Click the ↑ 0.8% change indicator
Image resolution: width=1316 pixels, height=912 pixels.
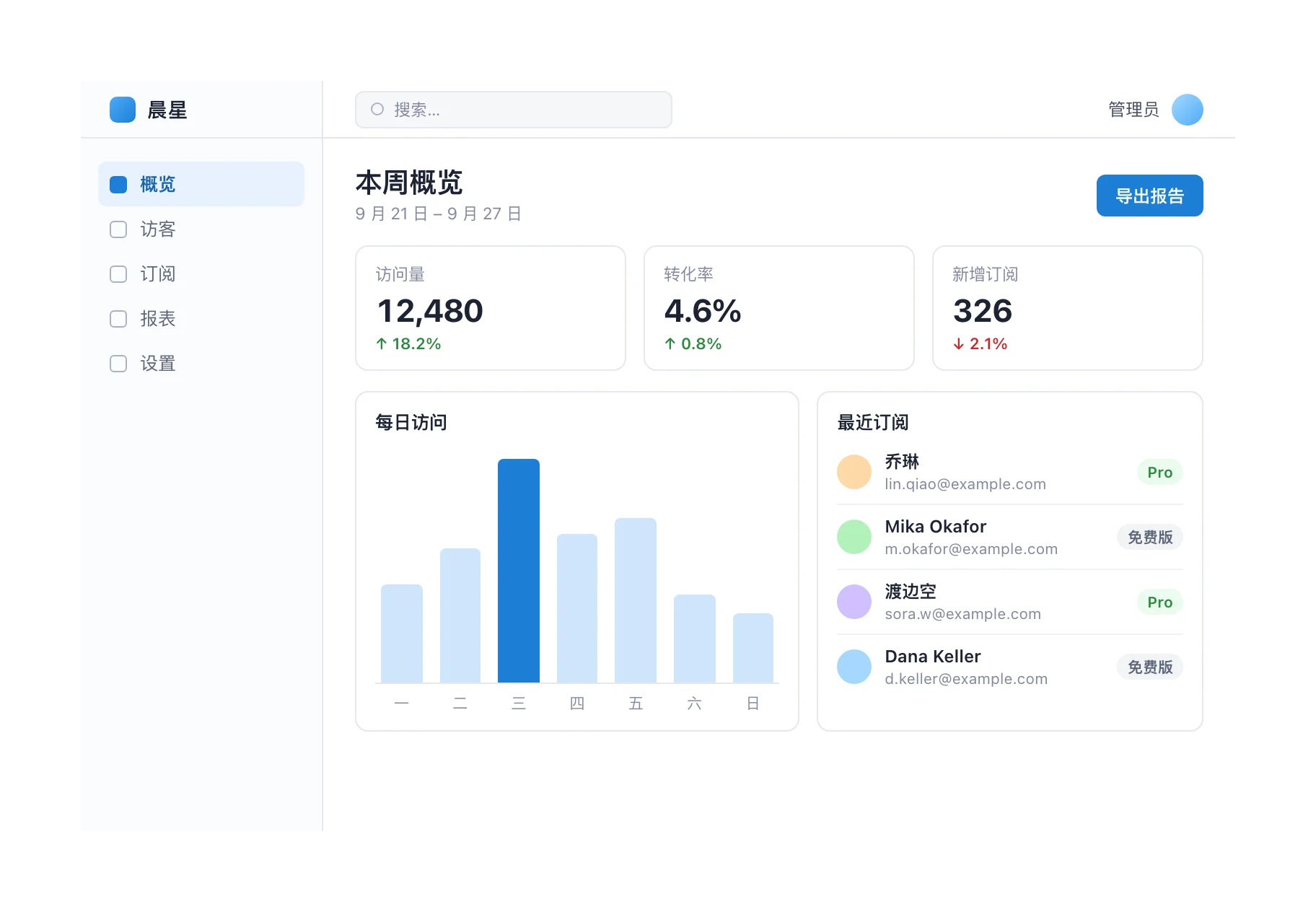693,344
